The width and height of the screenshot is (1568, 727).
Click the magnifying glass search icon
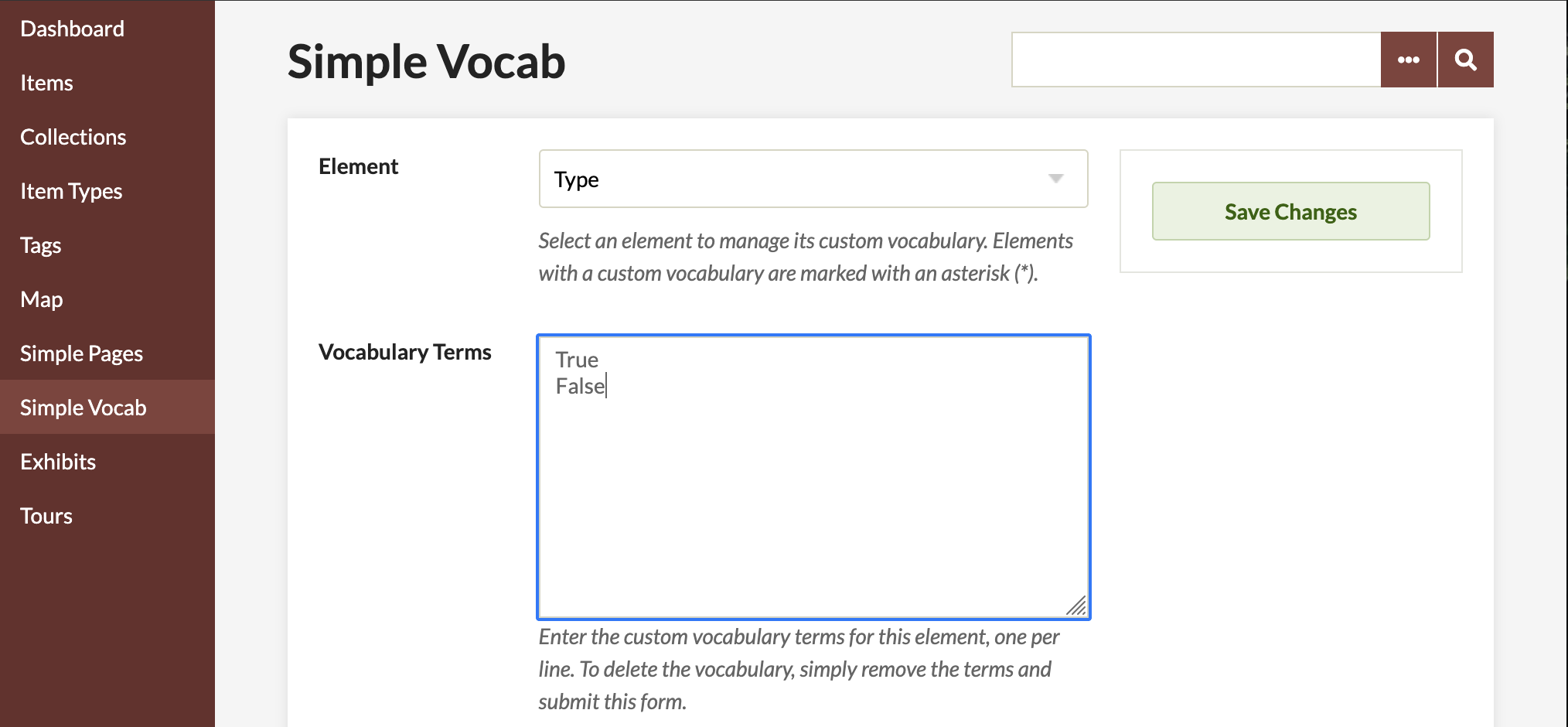click(1466, 60)
